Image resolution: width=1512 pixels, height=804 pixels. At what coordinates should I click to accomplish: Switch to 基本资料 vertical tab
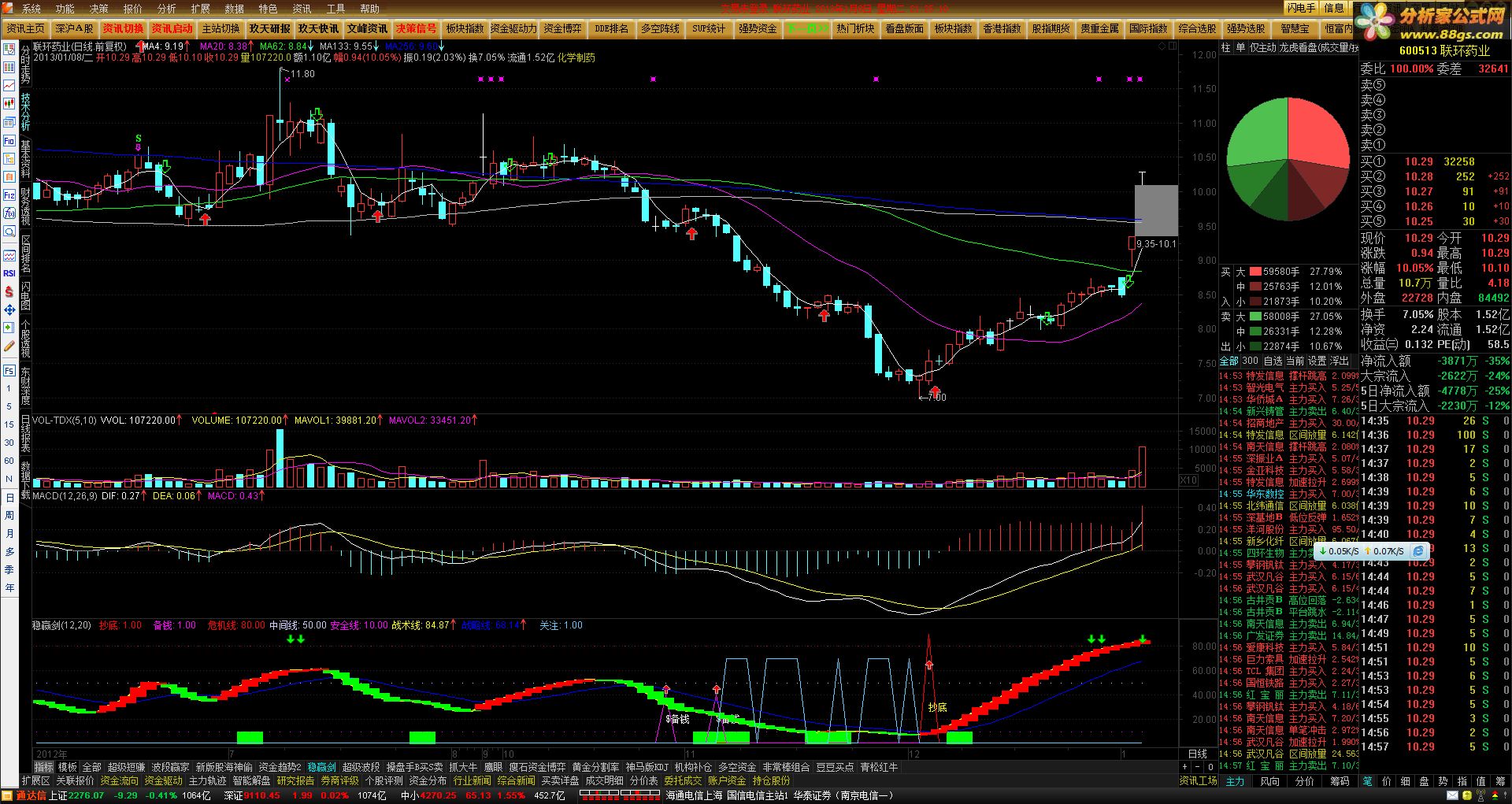click(25, 158)
